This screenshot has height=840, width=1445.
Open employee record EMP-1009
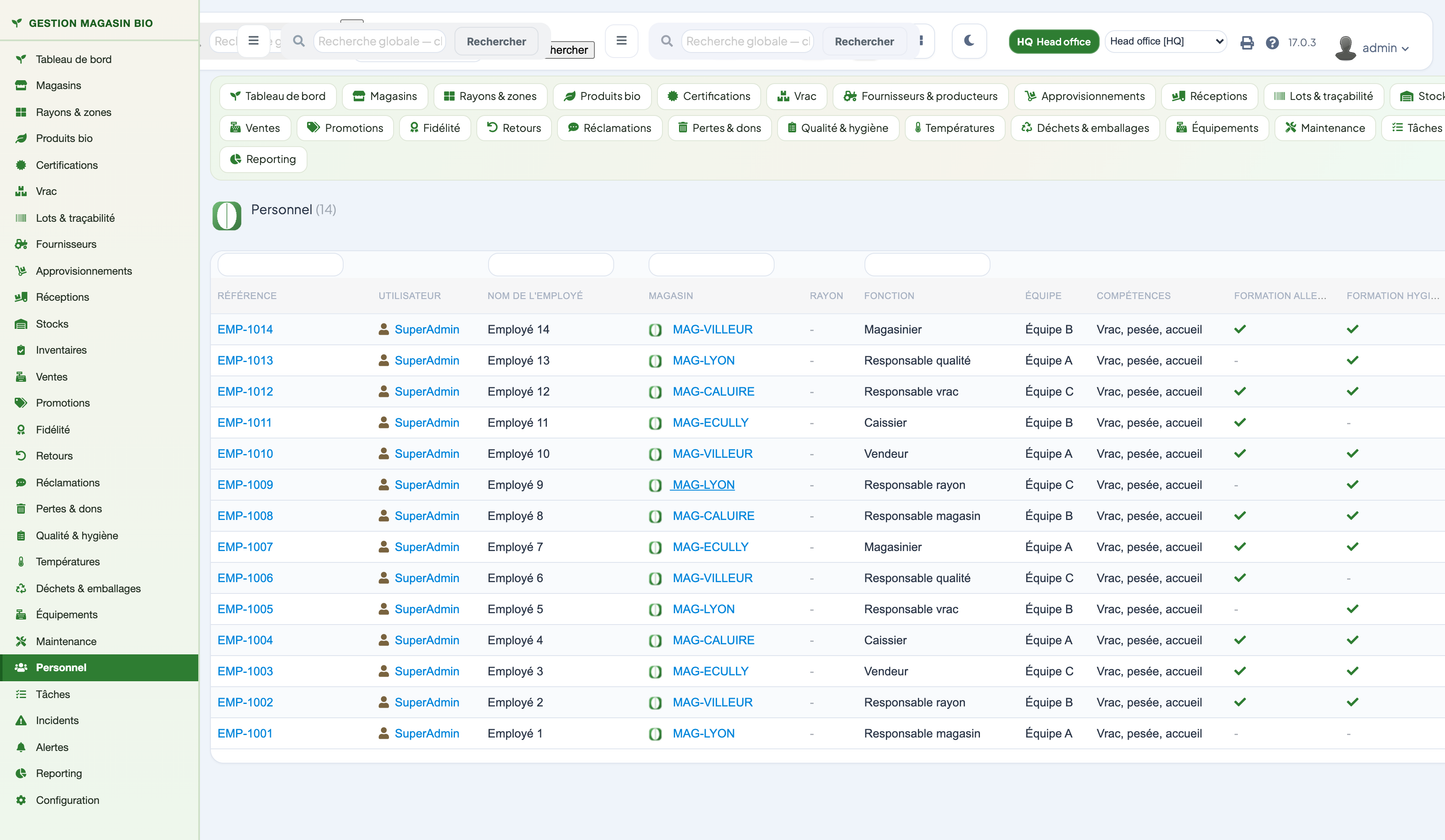pos(245,485)
